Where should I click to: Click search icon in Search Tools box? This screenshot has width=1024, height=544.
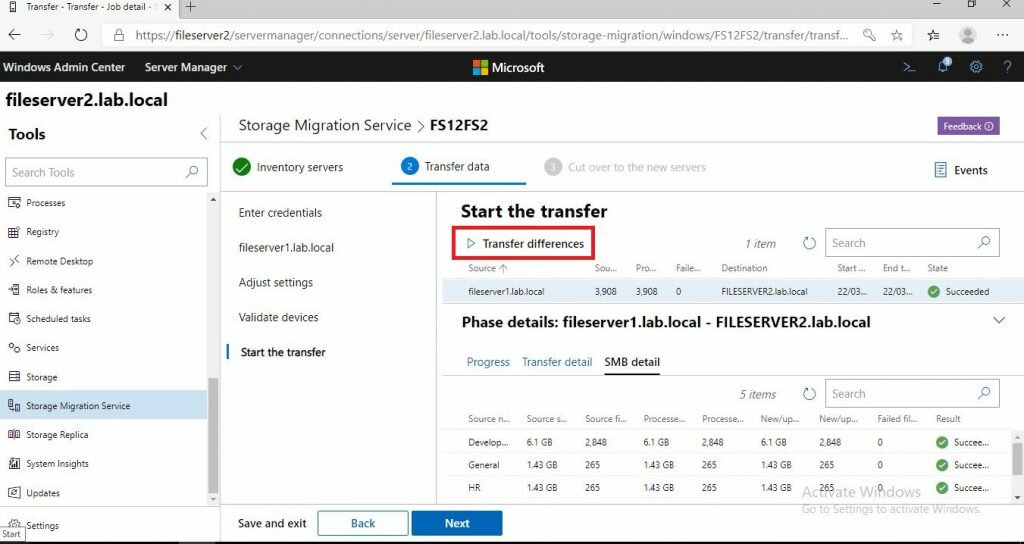pyautogui.click(x=192, y=172)
